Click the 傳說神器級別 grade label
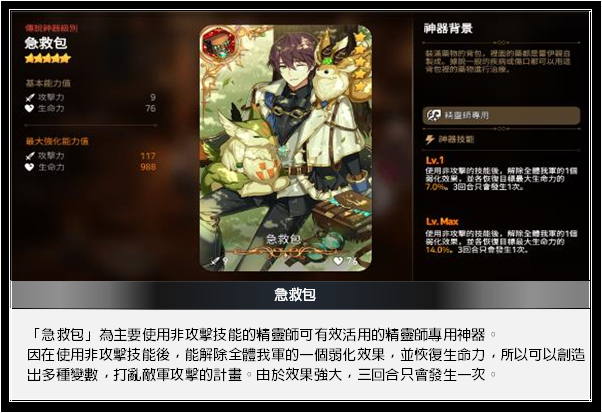 click(51, 28)
